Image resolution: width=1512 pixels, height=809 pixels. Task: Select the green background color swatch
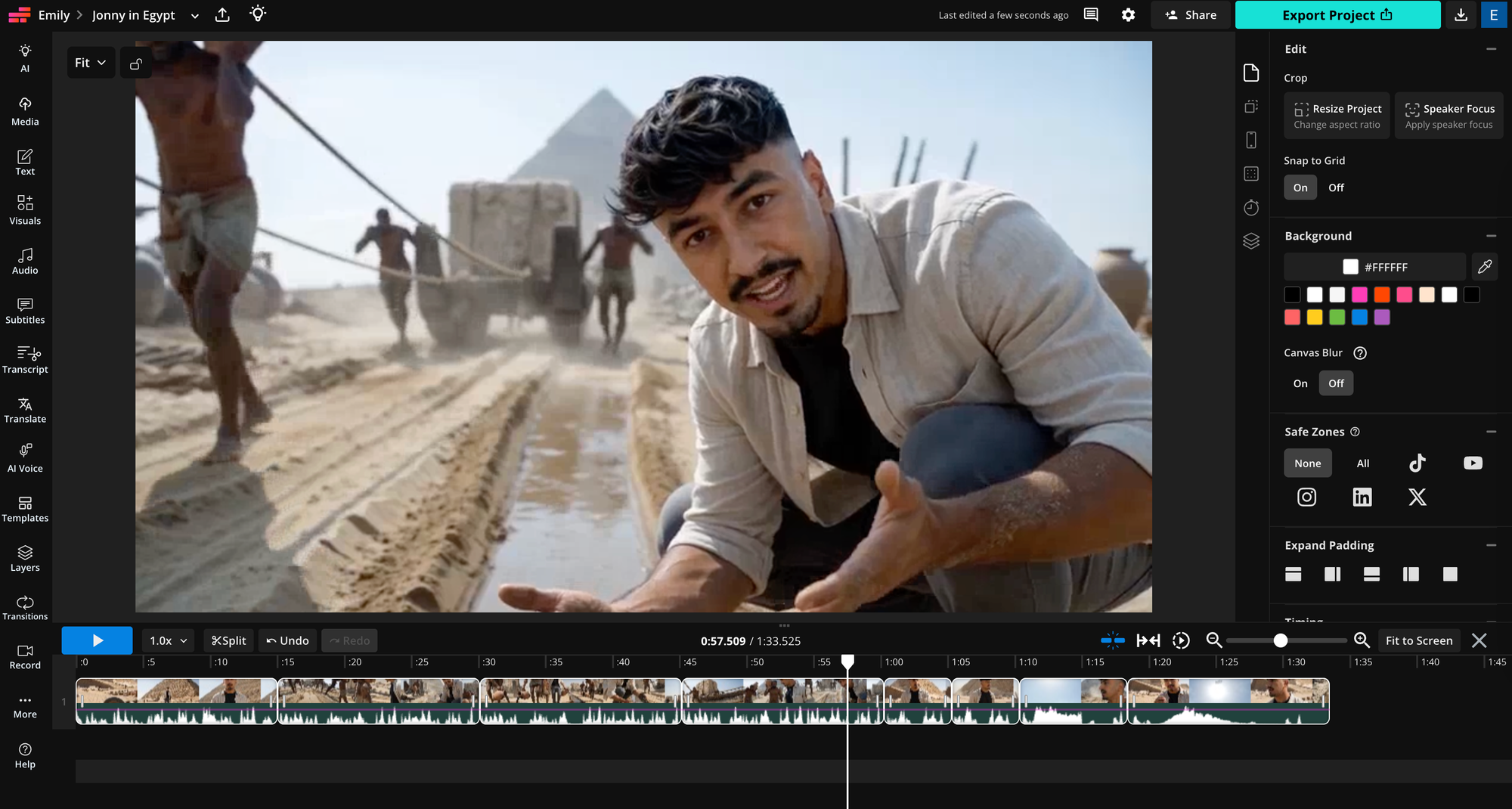1337,318
